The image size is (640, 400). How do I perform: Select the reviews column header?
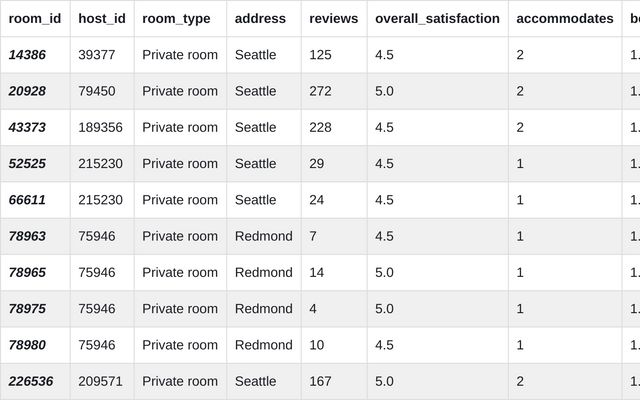[334, 18]
